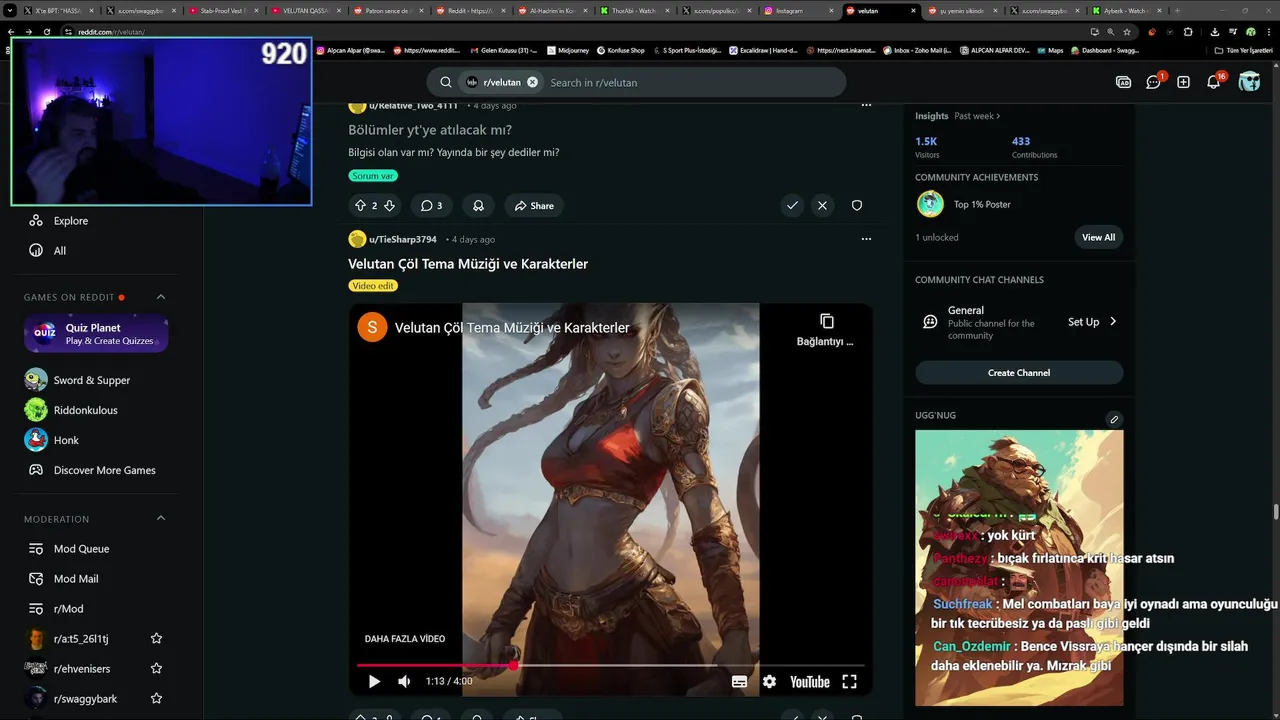
Task: Reload the page in browser
Action: click(47, 31)
